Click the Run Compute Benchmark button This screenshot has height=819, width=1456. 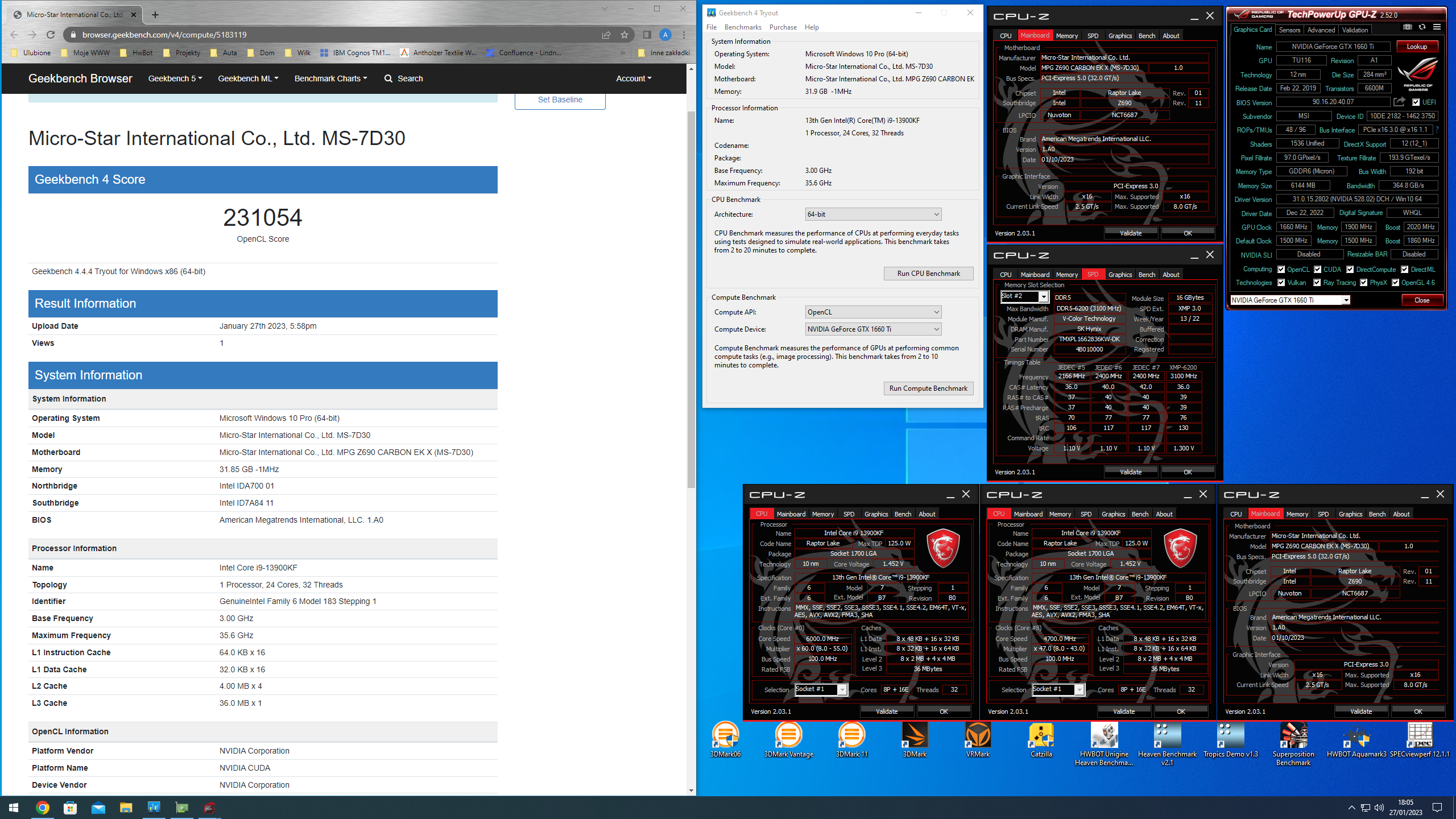point(928,388)
